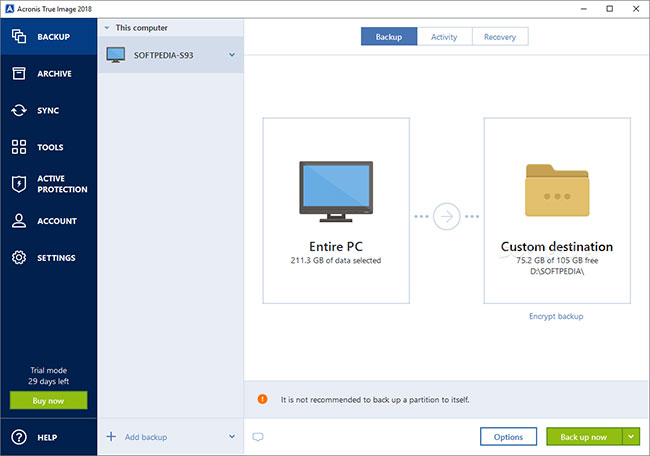Screen dimensions: 650x456
Task: Open the Account person icon
Action: pos(19,221)
